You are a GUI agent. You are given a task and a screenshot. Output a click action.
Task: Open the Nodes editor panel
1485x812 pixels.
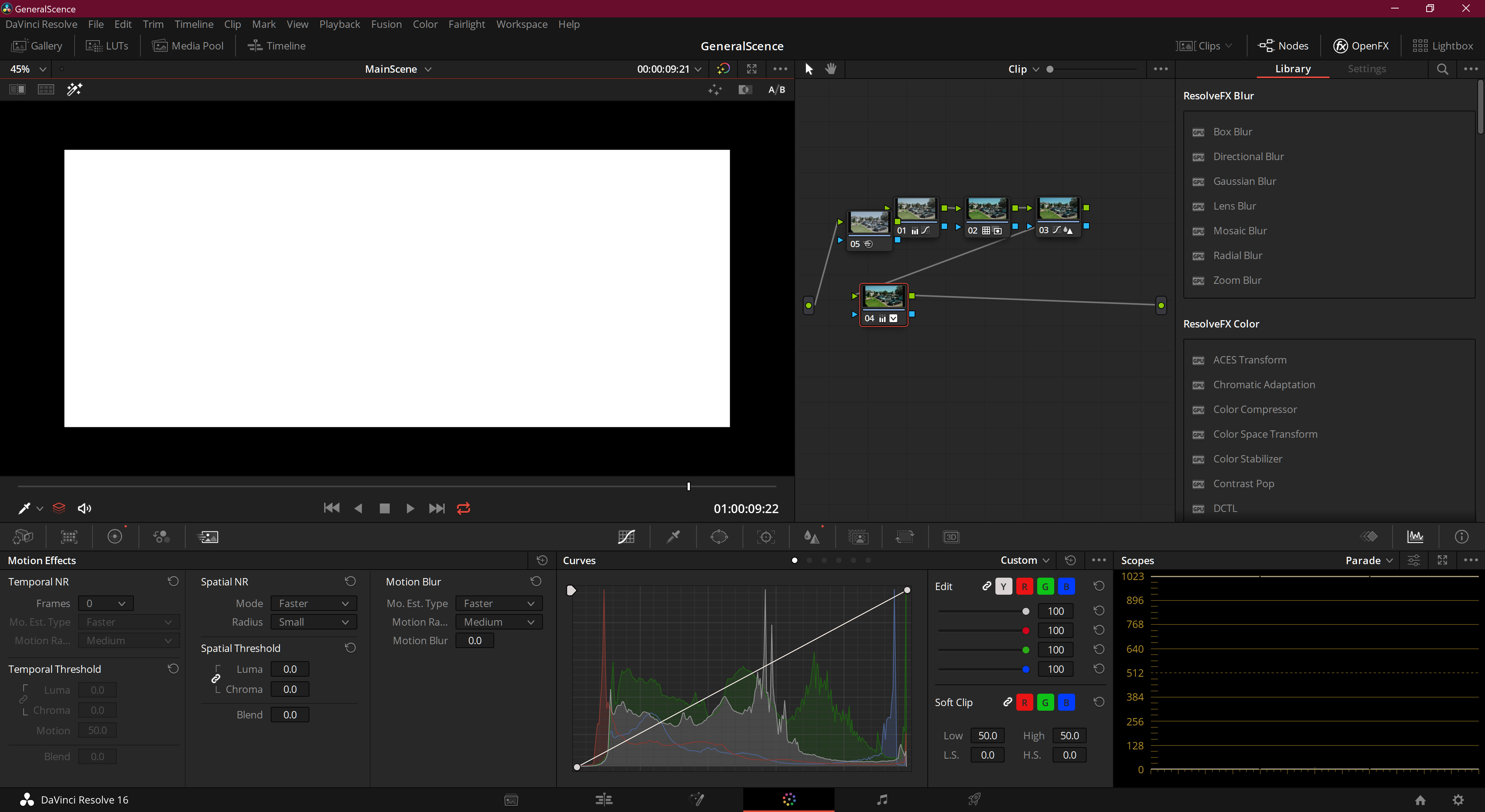pos(1283,46)
